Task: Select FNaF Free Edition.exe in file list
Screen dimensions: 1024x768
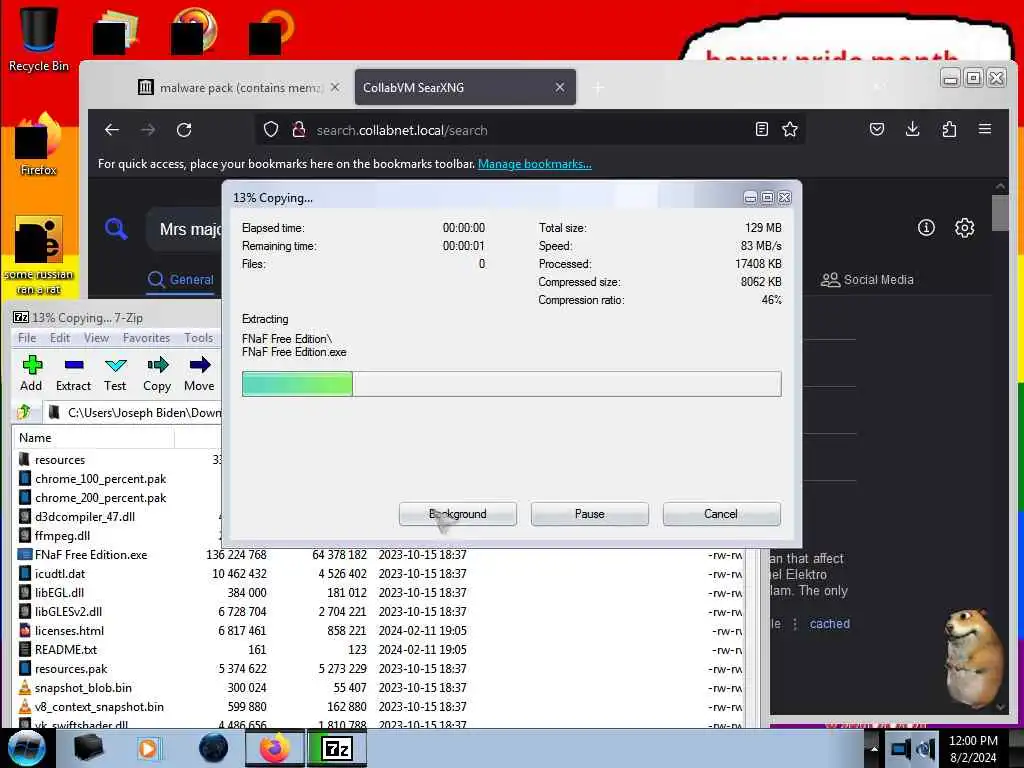Action: pyautogui.click(x=91, y=554)
